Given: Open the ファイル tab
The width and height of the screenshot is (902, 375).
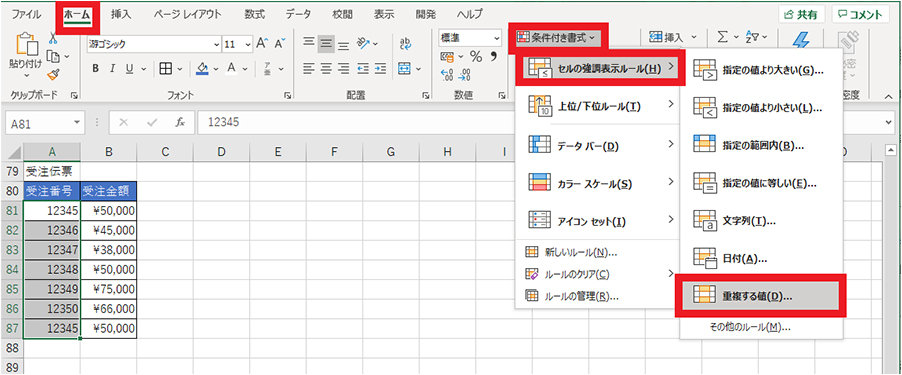Looking at the screenshot, I should point(26,14).
